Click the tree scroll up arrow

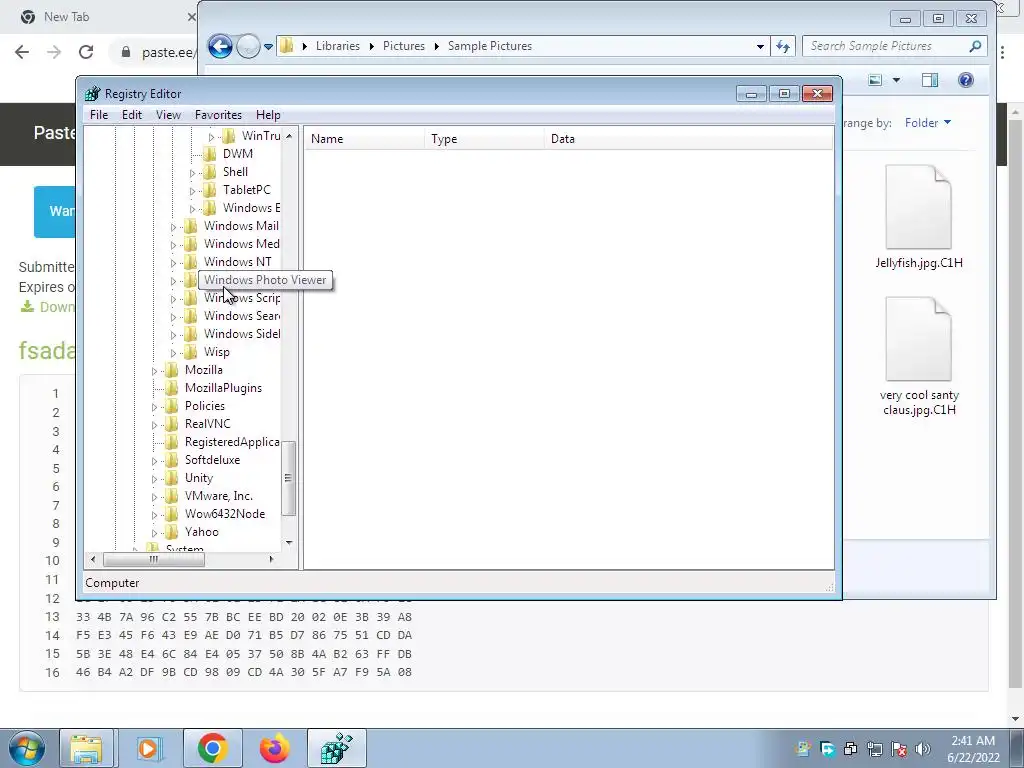[289, 136]
